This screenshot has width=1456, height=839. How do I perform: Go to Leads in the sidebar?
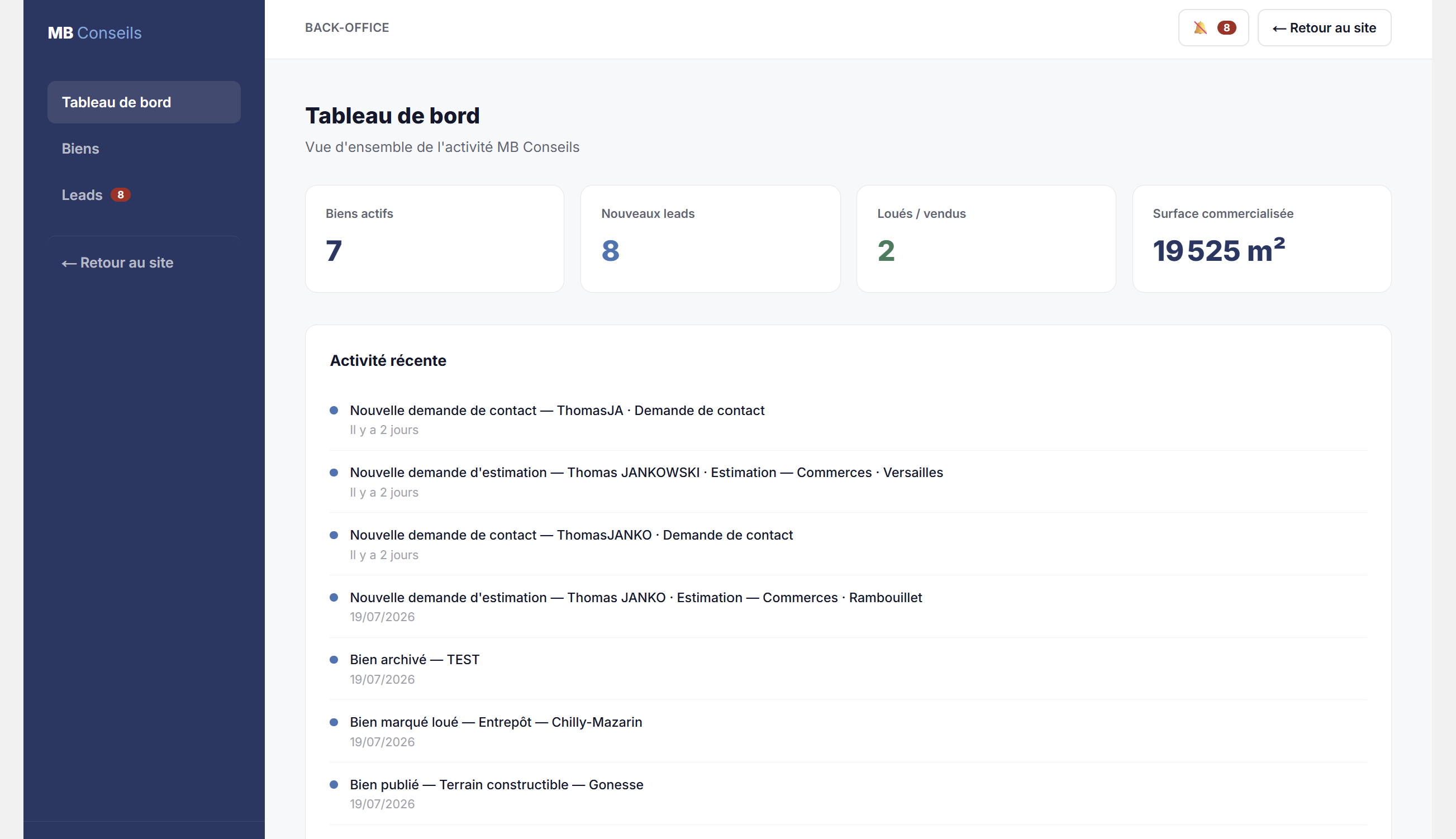coord(144,195)
